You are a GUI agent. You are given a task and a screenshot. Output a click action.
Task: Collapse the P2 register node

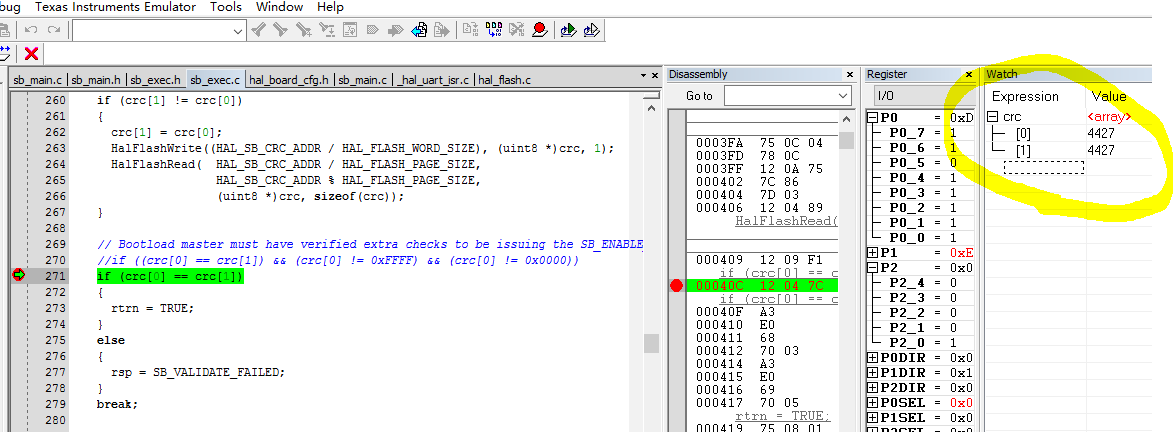(872, 267)
